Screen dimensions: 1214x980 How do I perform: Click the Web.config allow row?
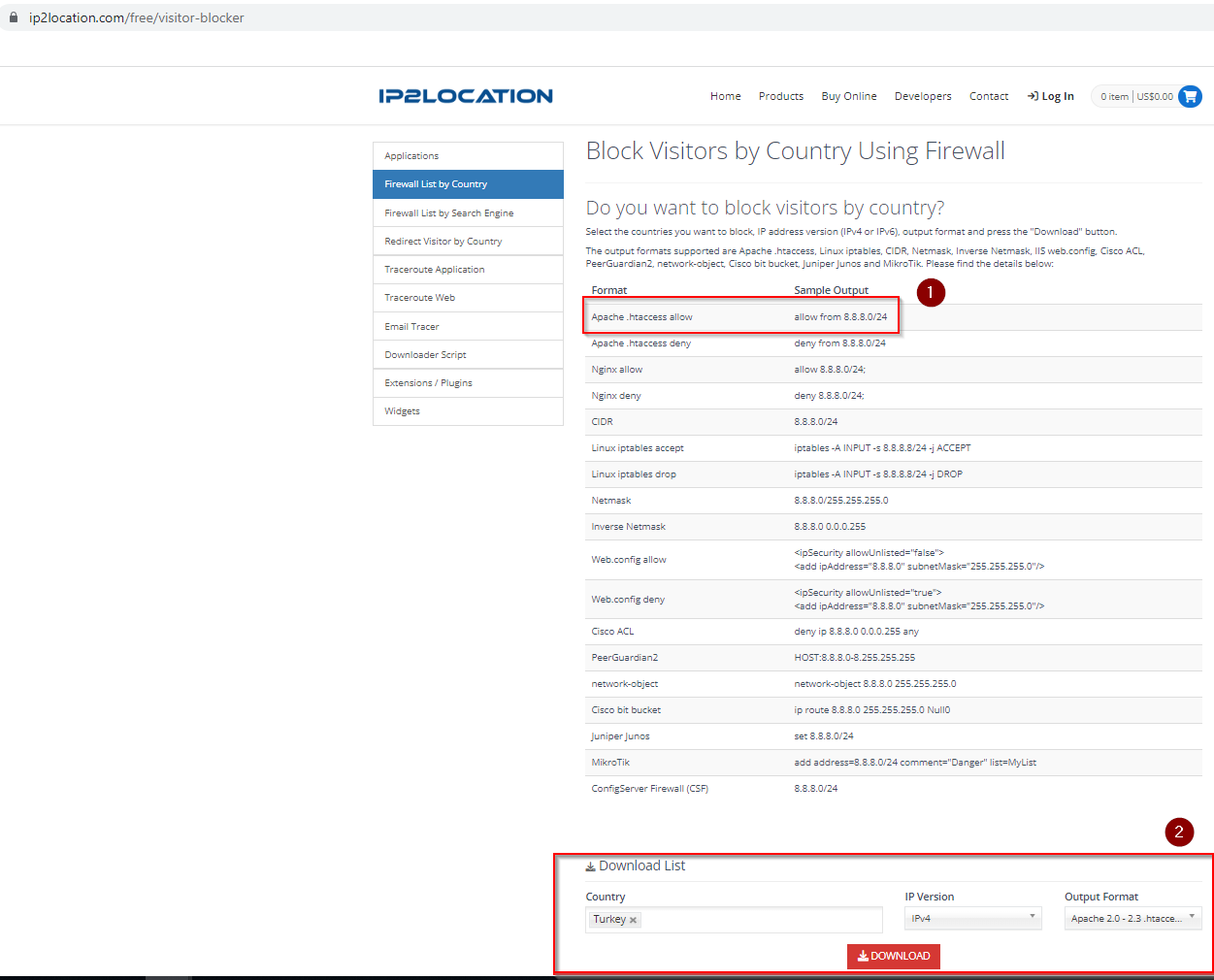click(894, 560)
